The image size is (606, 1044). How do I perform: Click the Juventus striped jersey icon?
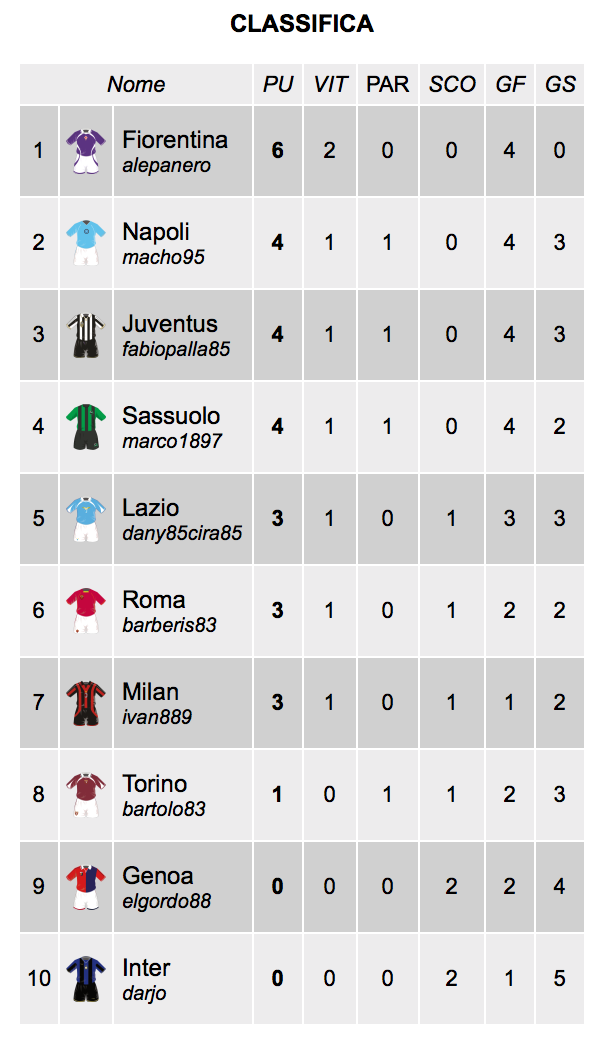click(86, 335)
